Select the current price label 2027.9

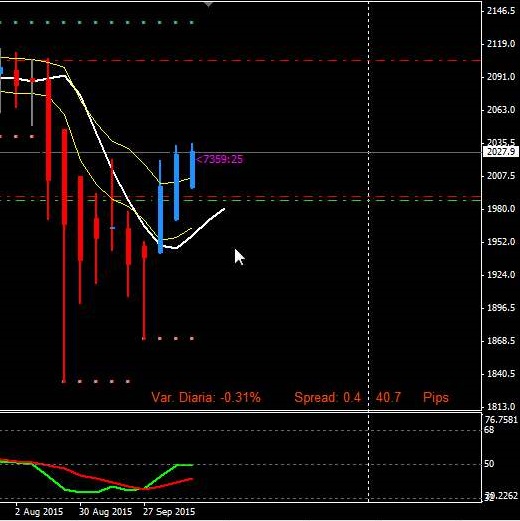point(501,152)
